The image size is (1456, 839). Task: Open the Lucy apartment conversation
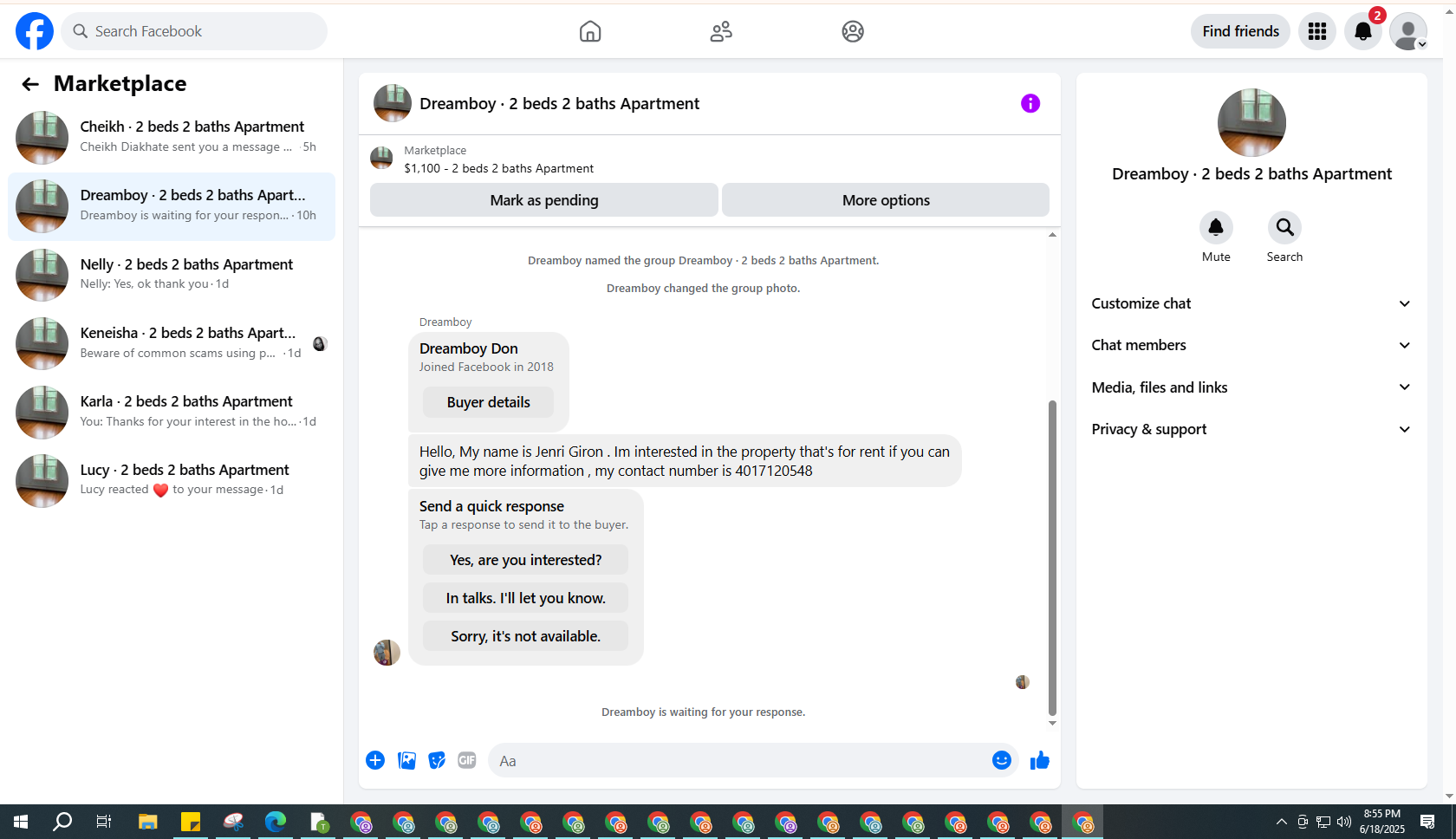point(172,480)
